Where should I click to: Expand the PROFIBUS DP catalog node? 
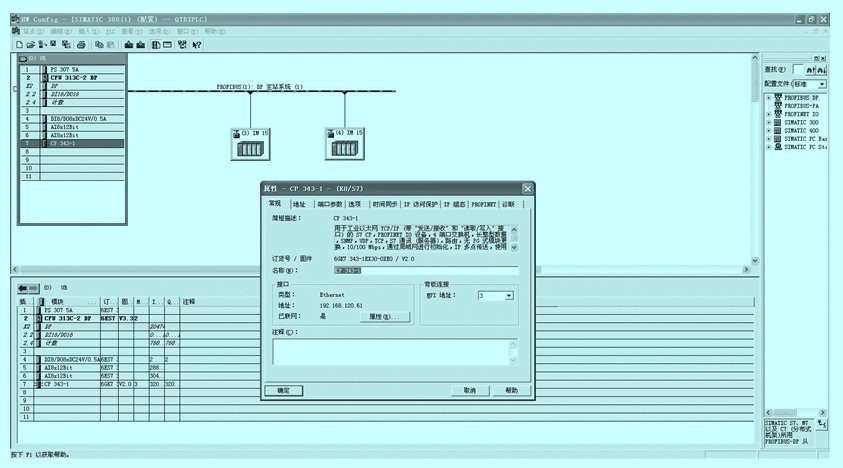pyautogui.click(x=769, y=98)
